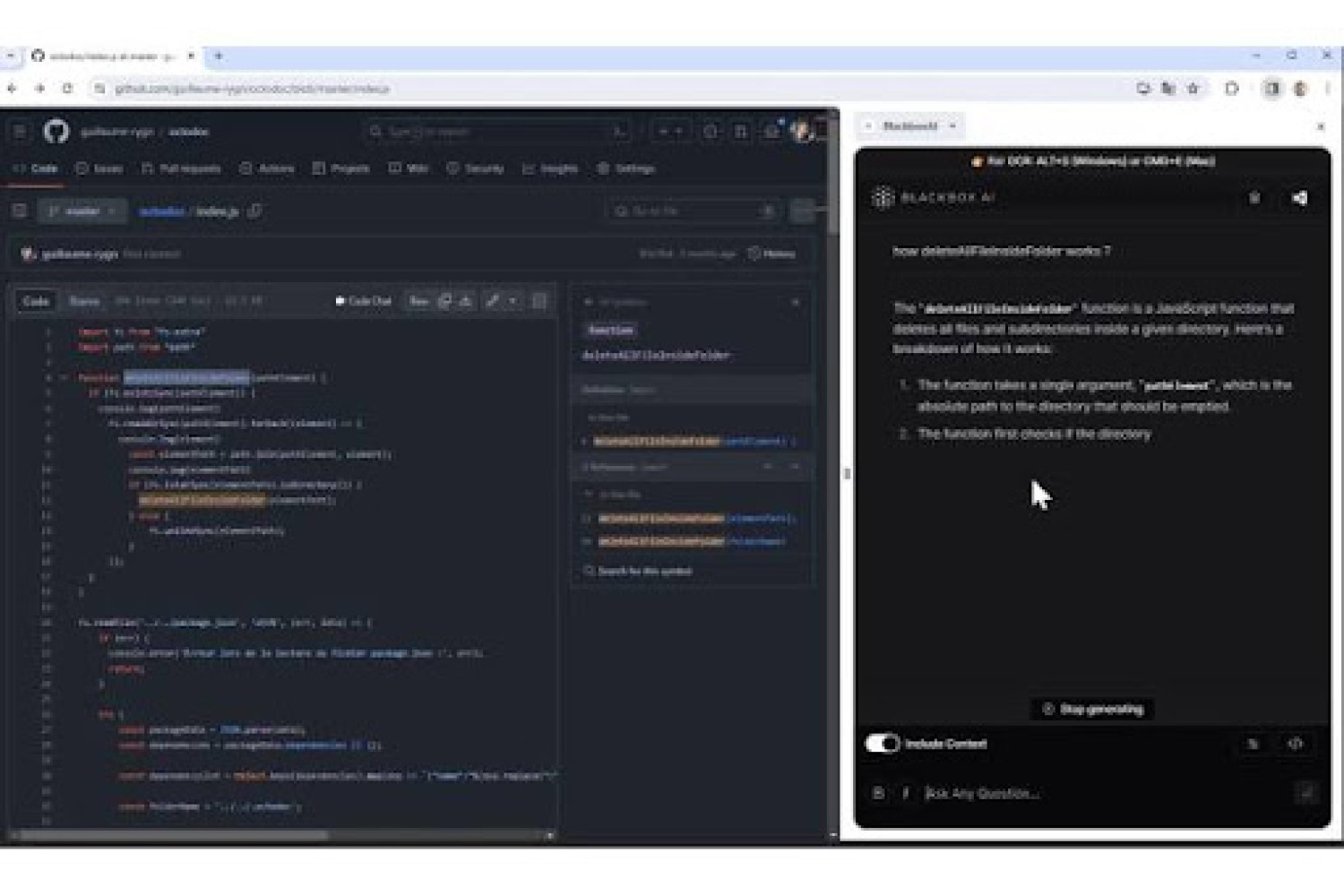Screen dimensions: 1344x896
Task: Delete the Blackbox AI conversation
Action: point(1254,198)
